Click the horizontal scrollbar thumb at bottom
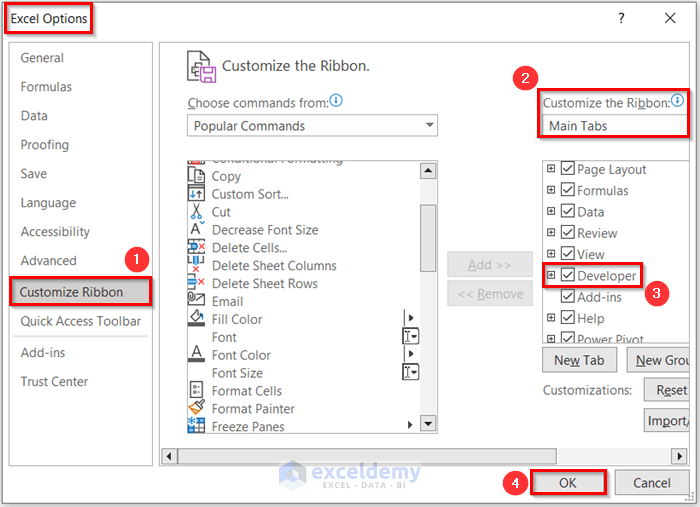This screenshot has width=700, height=507. [x=367, y=456]
